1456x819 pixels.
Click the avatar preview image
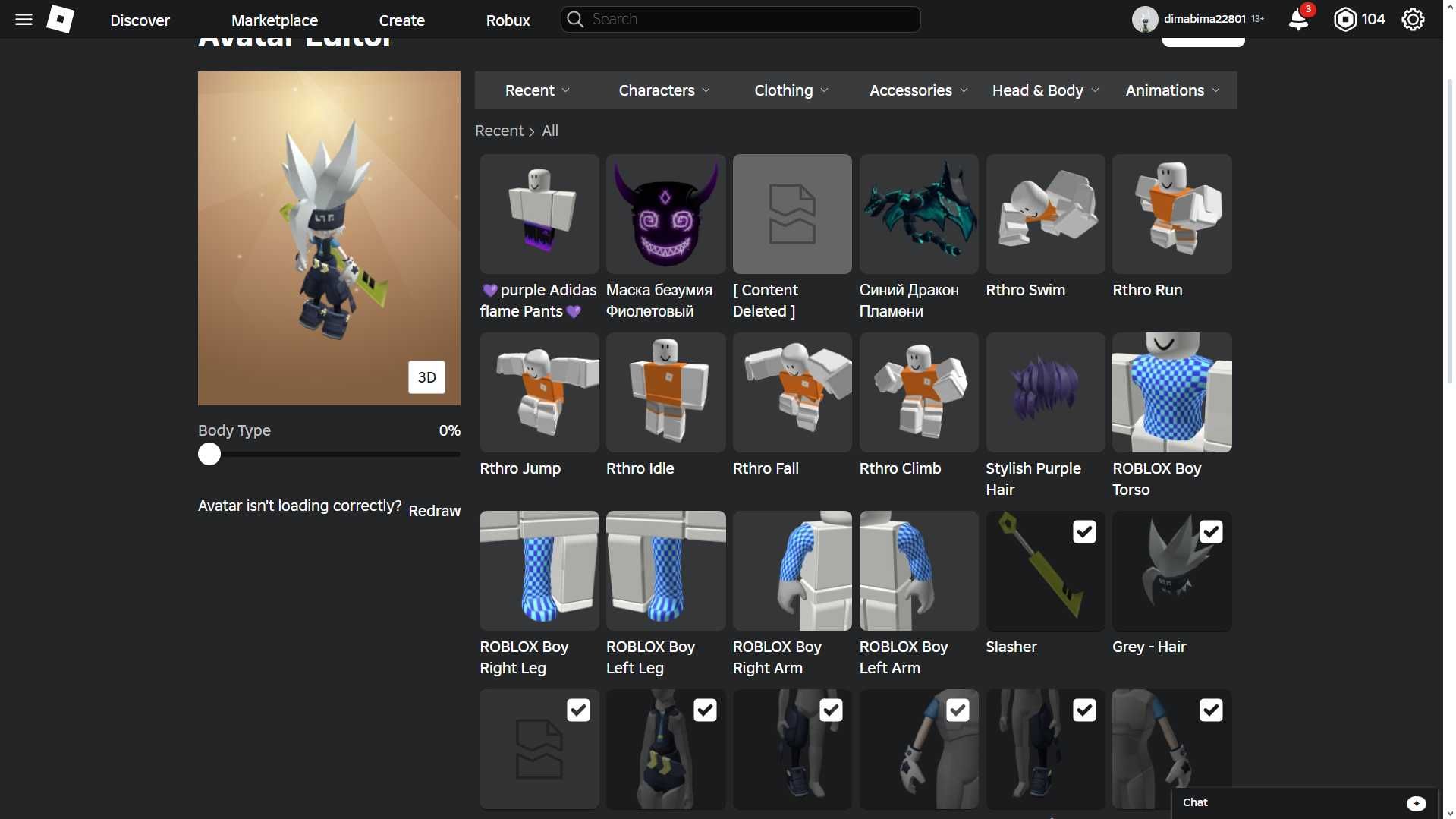(329, 238)
